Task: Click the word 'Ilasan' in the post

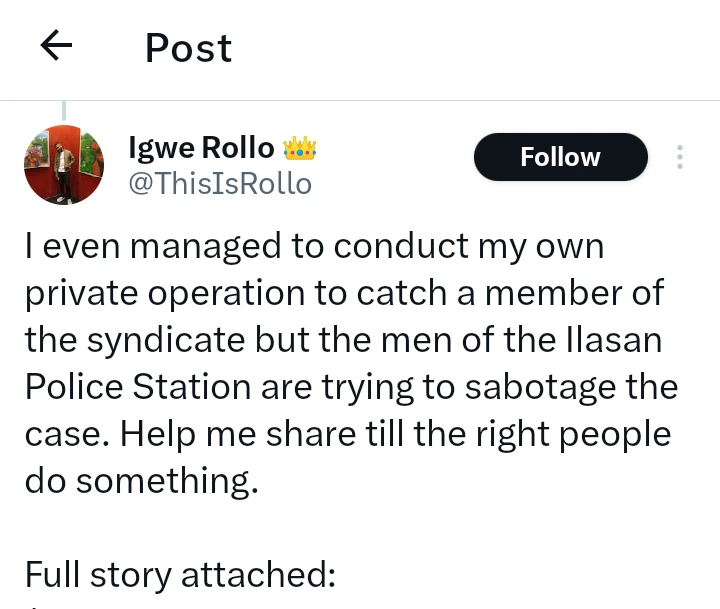Action: coord(614,340)
